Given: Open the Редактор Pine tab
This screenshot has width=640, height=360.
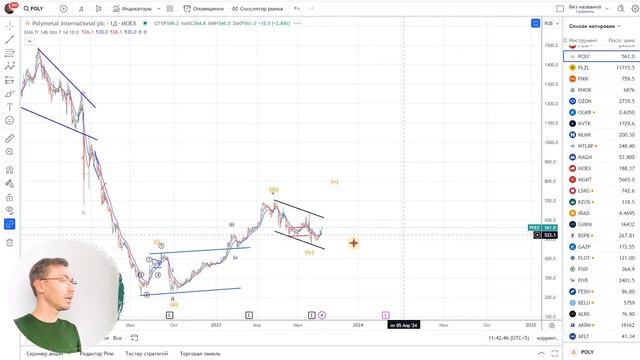Looking at the screenshot, I should pos(97,353).
